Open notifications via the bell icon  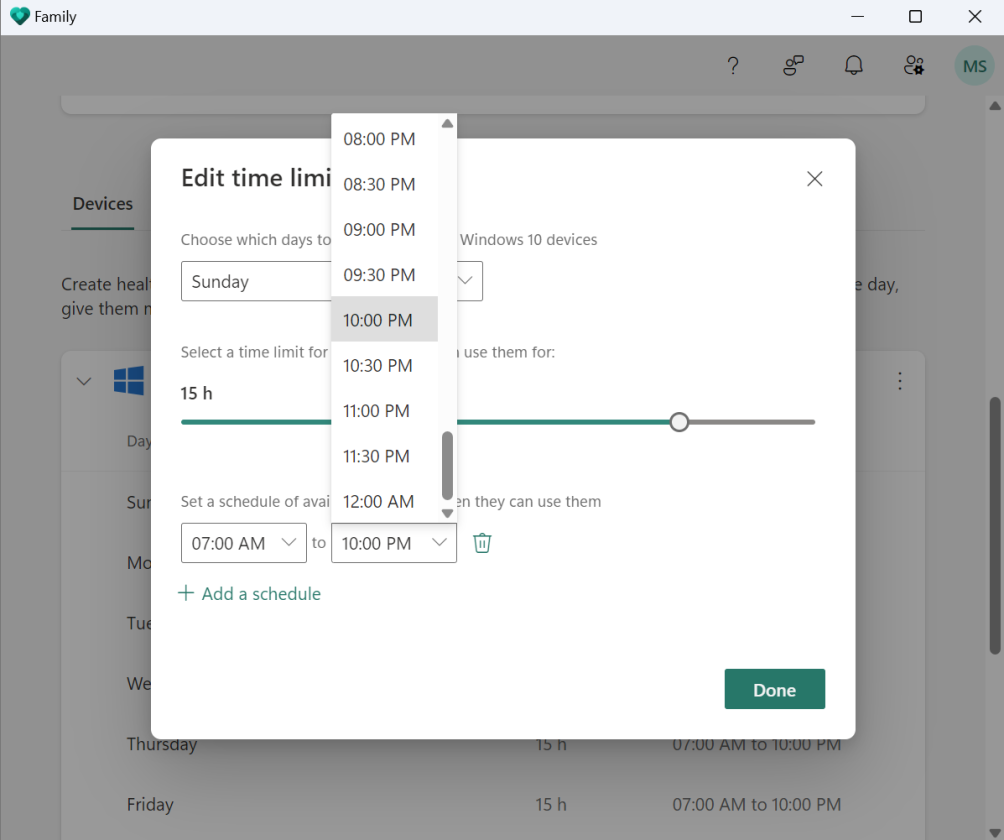[x=853, y=65]
